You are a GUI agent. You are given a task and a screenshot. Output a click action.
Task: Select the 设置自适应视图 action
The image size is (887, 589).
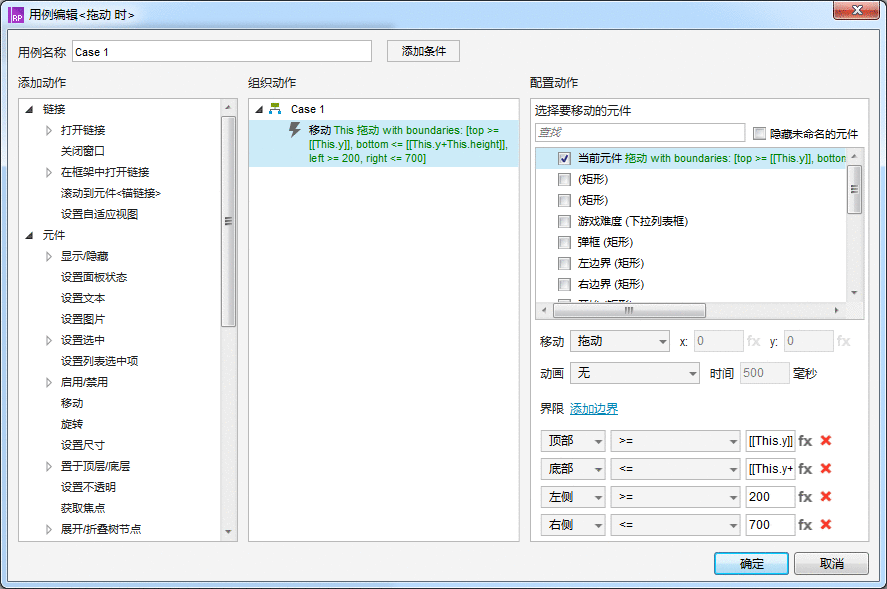pos(100,214)
